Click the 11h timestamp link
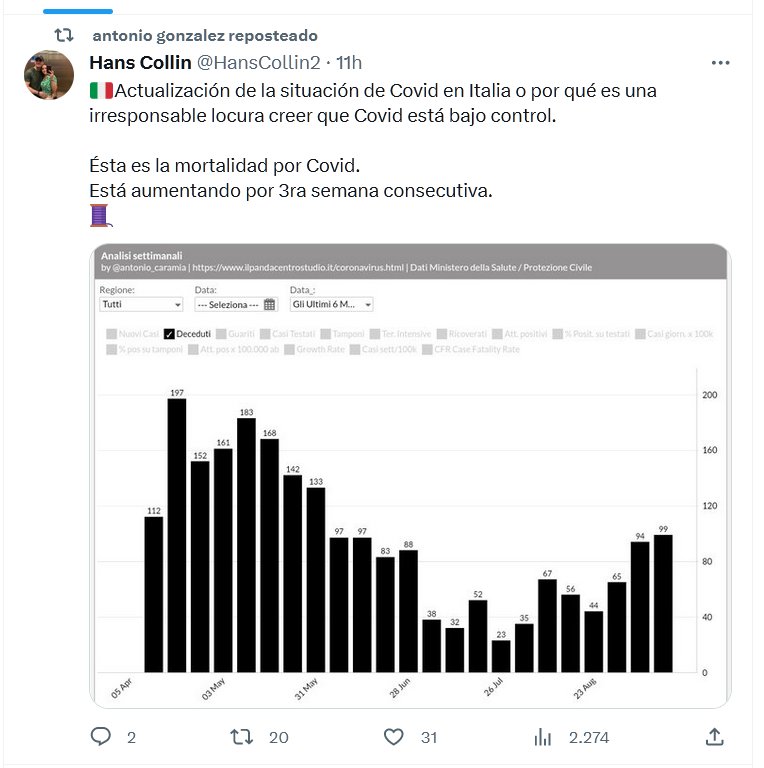764x768 pixels. 349,63
